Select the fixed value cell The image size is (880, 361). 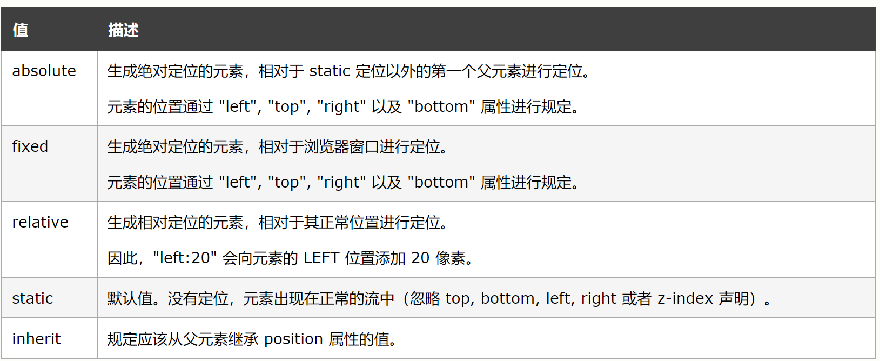30,147
